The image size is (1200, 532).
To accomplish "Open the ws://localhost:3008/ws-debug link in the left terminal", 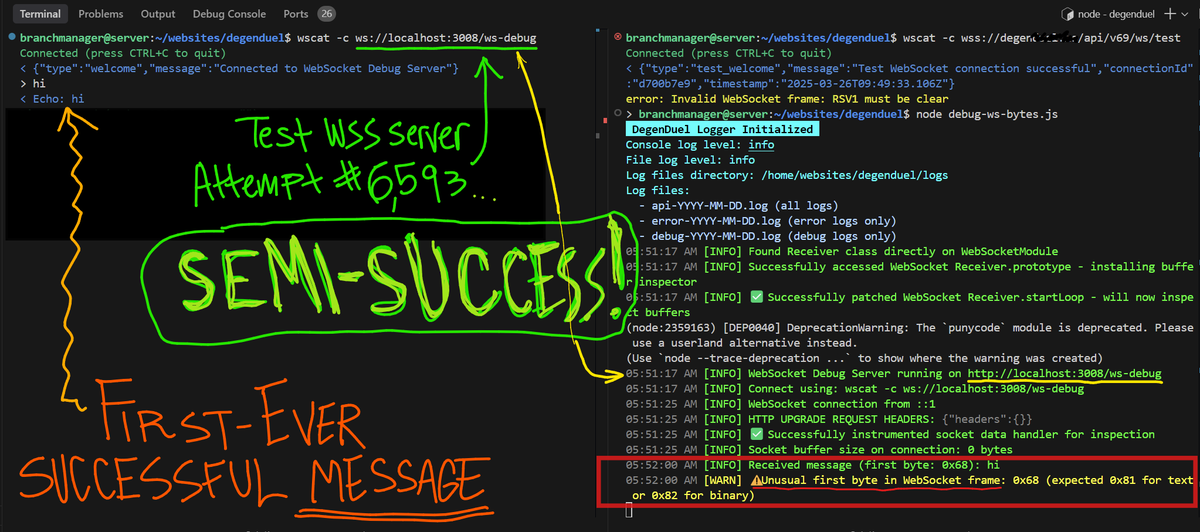I will coord(445,38).
